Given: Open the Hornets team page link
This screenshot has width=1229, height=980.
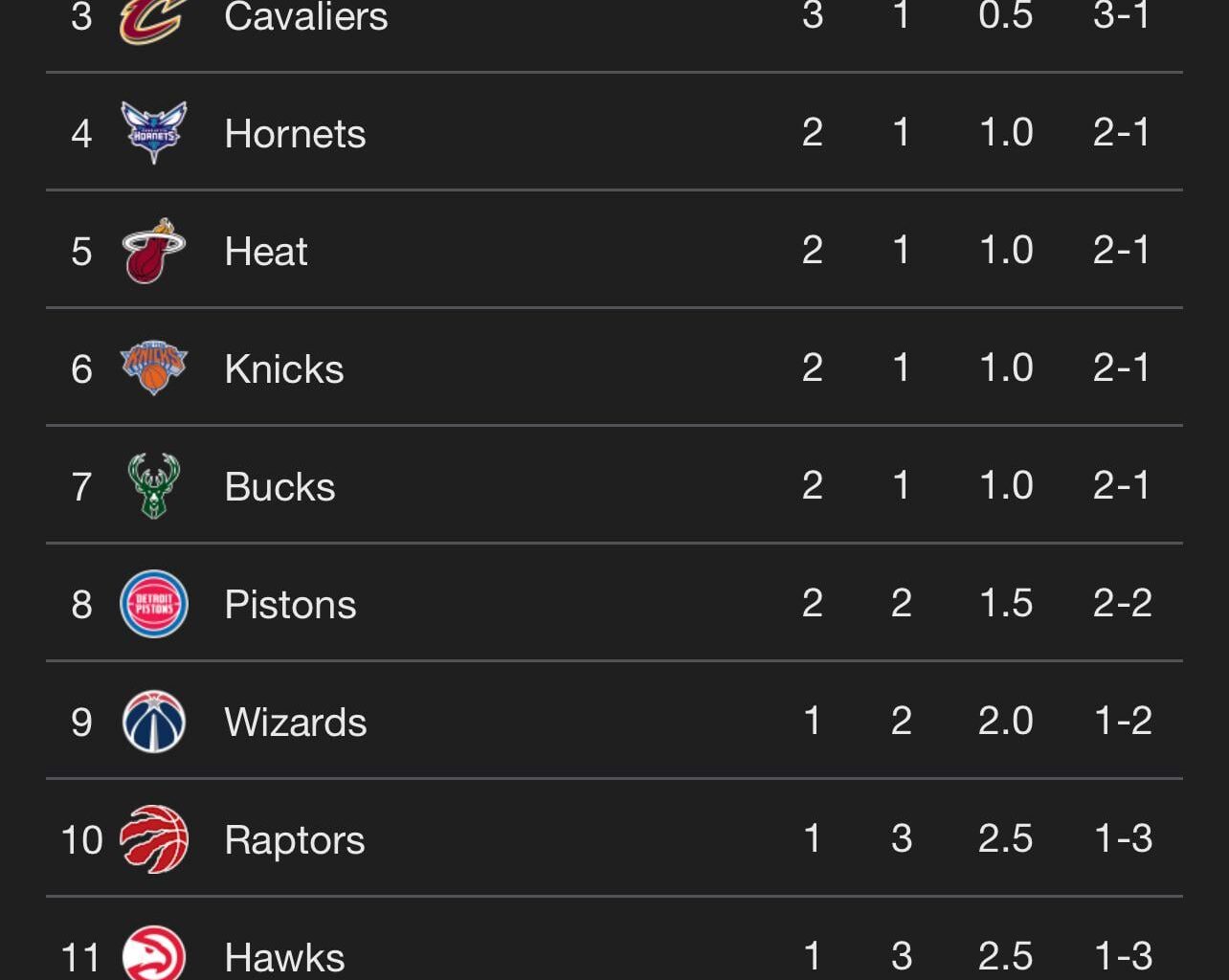Looking at the screenshot, I should coord(295,134).
